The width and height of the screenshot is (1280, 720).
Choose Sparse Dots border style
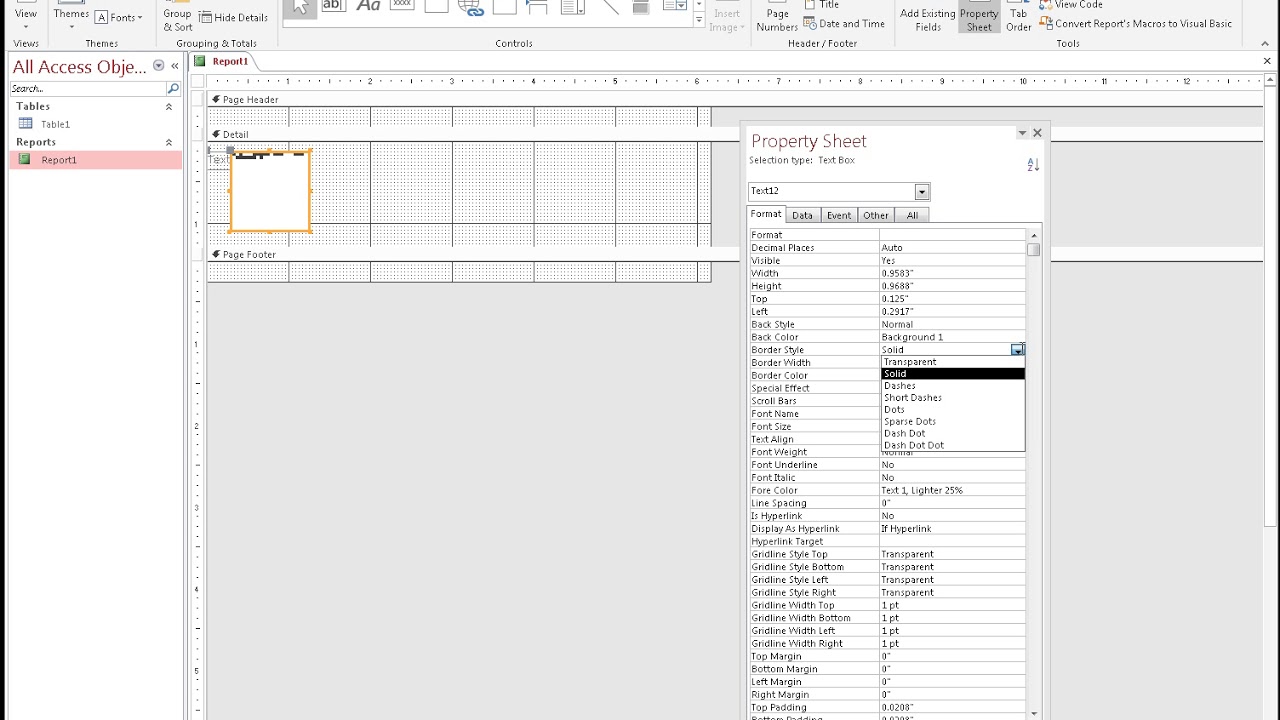(953, 422)
